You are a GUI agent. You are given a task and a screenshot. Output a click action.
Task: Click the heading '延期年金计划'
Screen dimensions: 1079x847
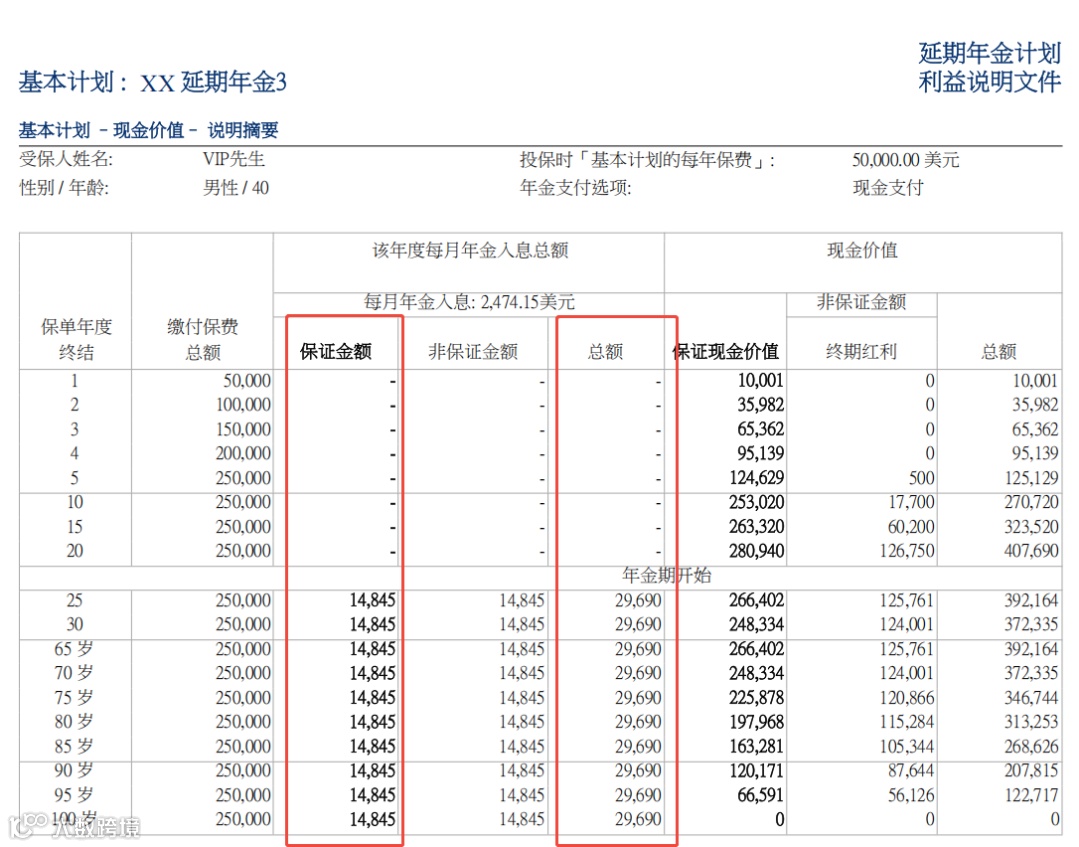click(x=989, y=53)
